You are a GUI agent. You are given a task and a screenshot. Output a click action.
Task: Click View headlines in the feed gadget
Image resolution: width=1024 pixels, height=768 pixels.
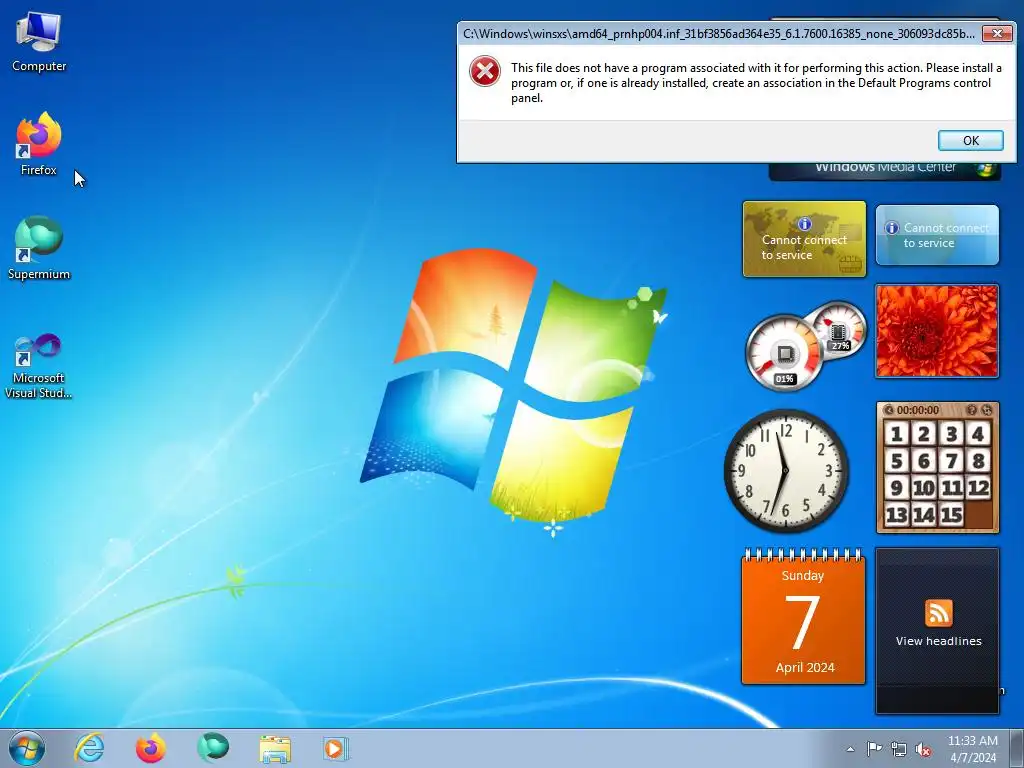click(x=938, y=641)
